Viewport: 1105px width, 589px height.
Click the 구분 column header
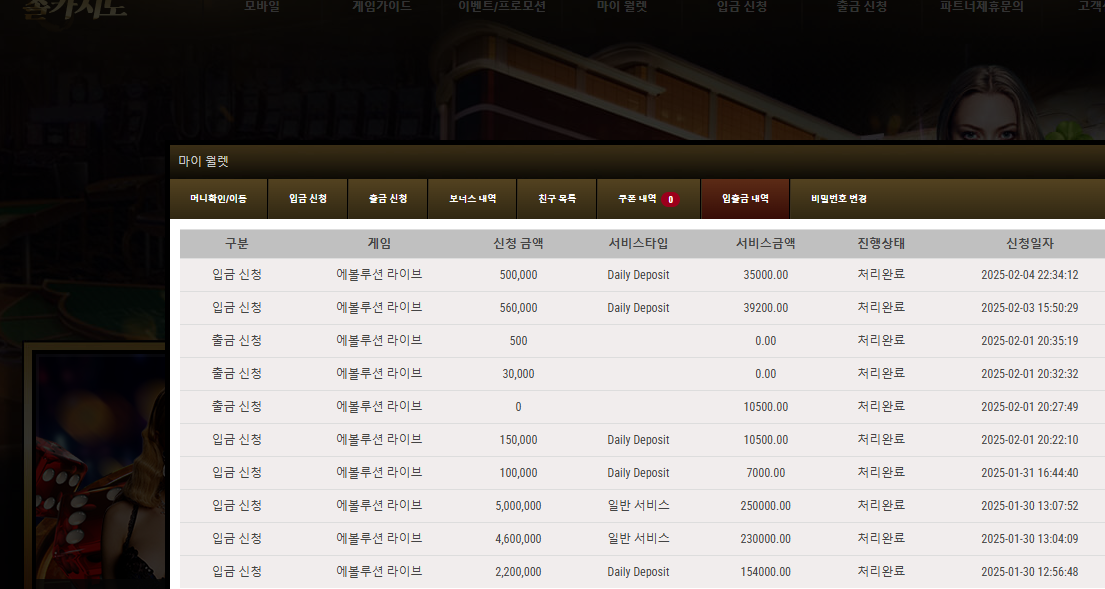[x=237, y=243]
